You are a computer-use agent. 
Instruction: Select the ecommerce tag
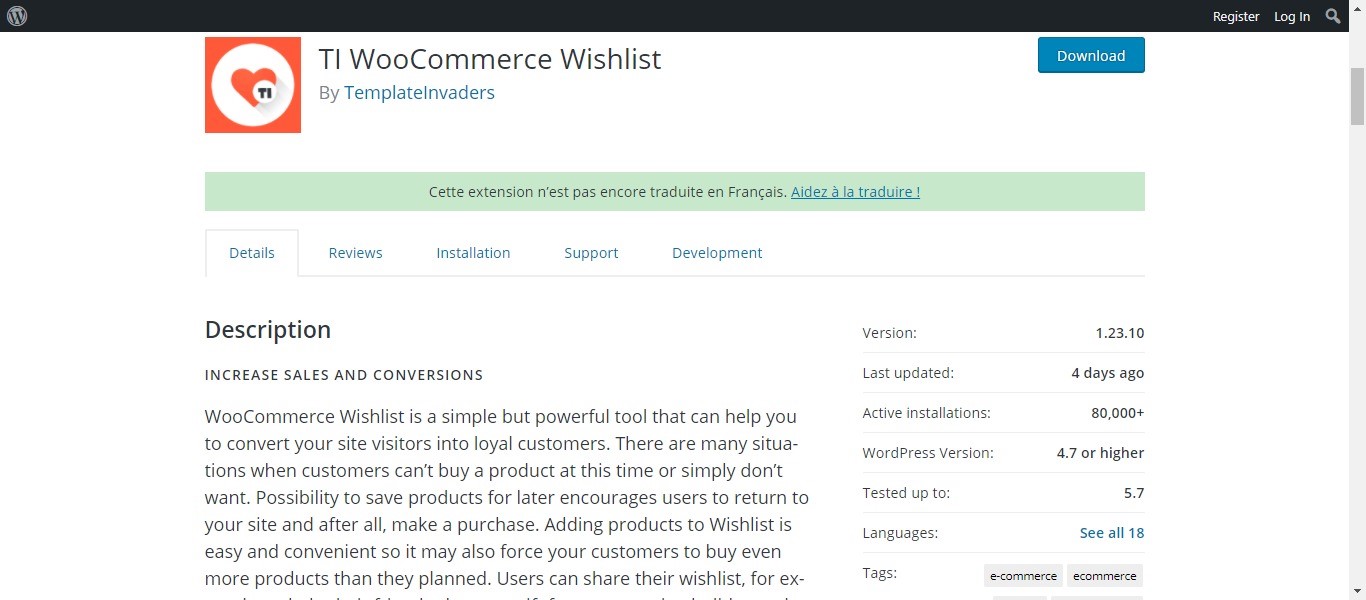click(x=1105, y=575)
